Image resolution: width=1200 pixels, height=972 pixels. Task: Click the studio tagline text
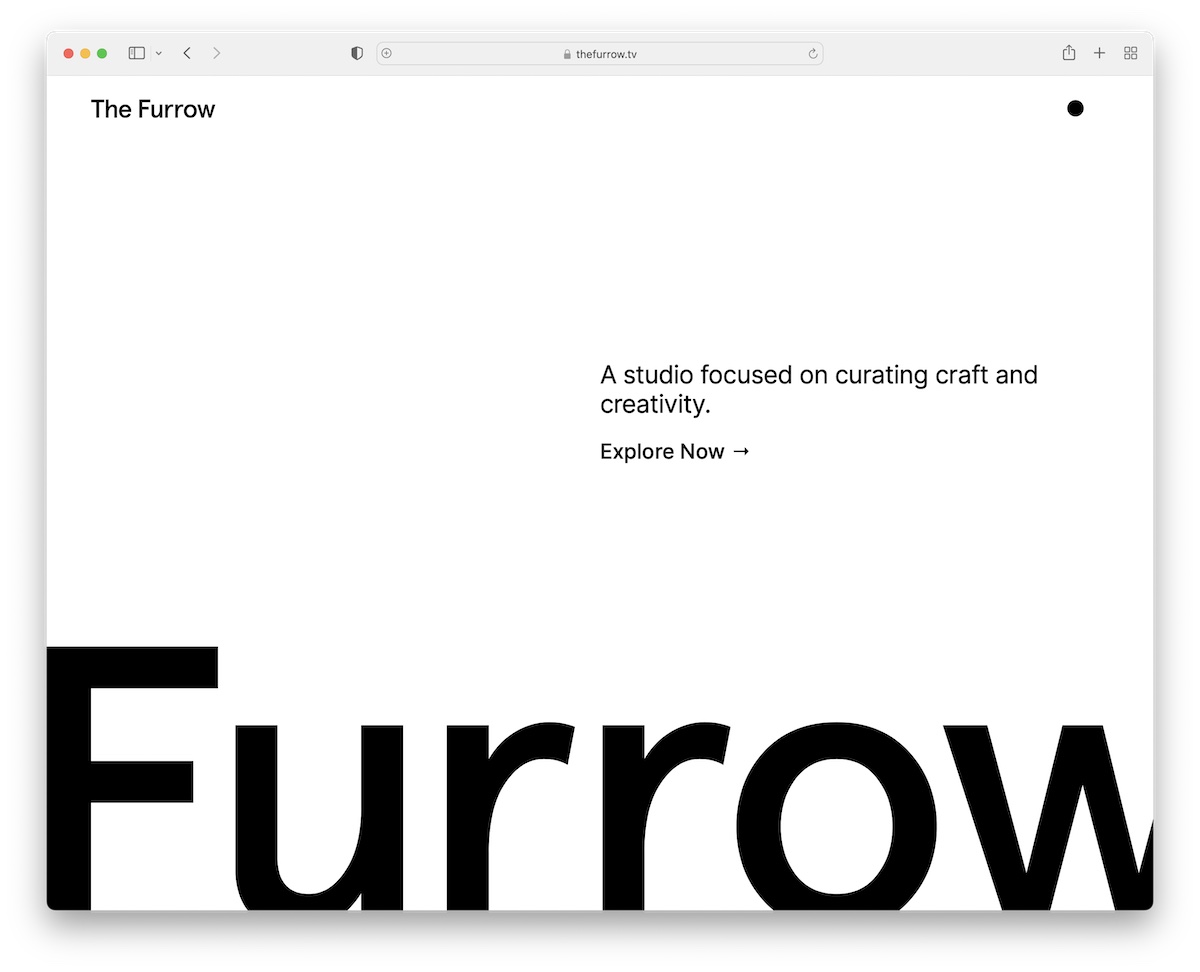click(818, 389)
